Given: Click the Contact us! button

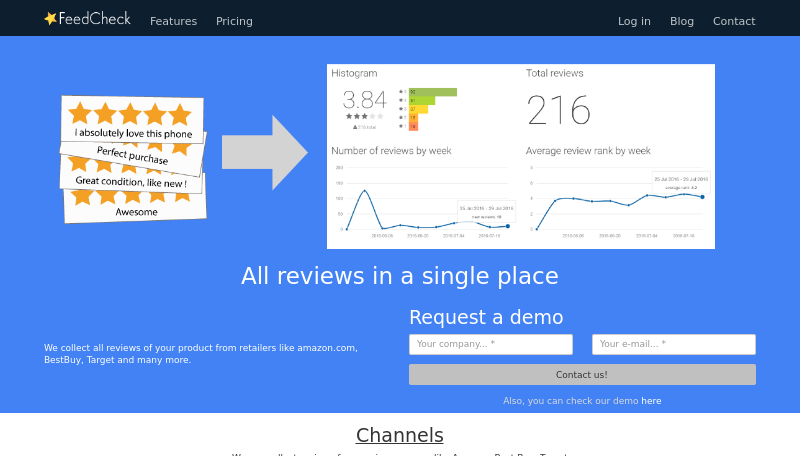Looking at the screenshot, I should point(582,374).
